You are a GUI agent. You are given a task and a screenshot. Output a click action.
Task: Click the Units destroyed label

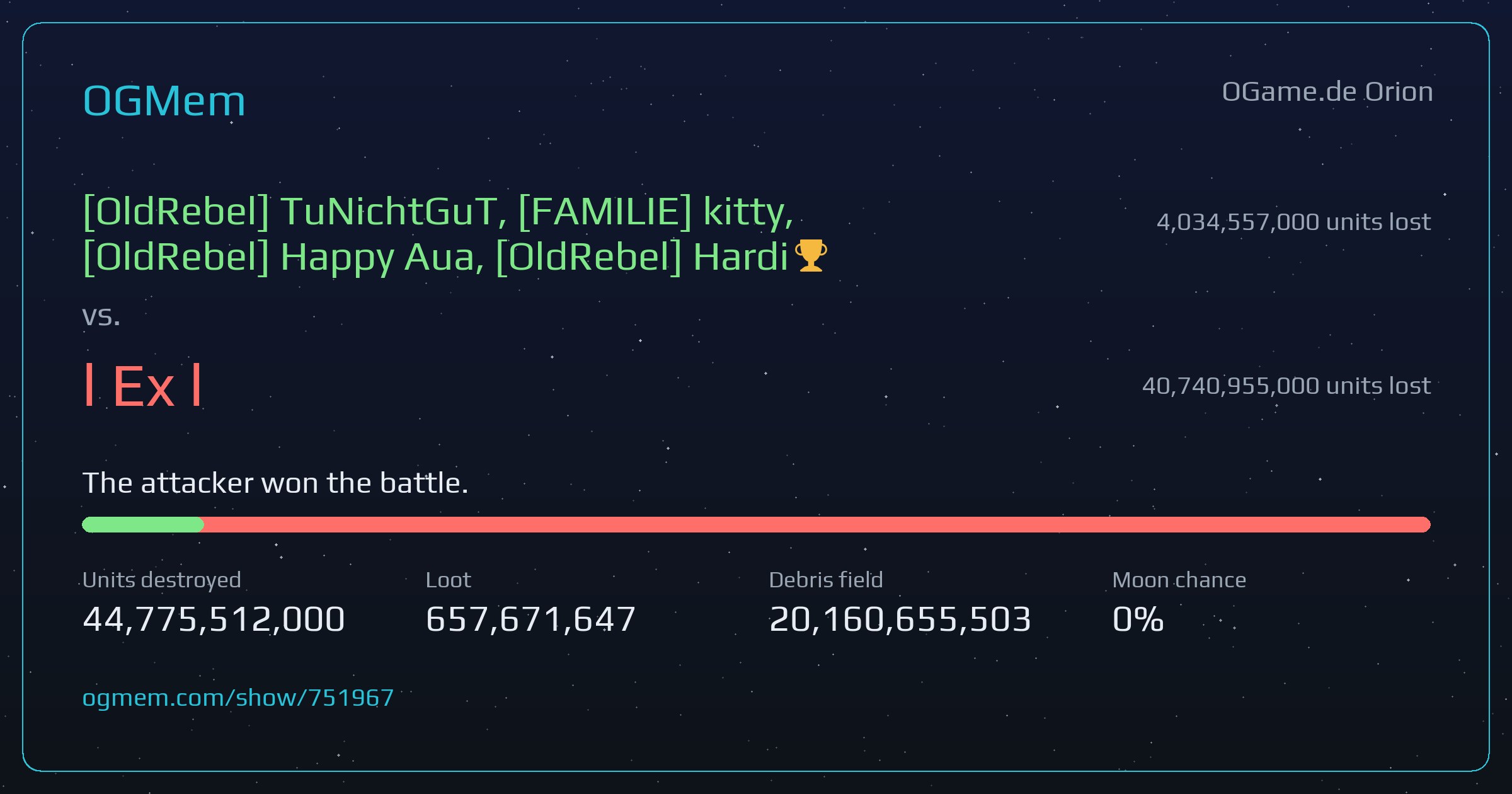tap(162, 580)
